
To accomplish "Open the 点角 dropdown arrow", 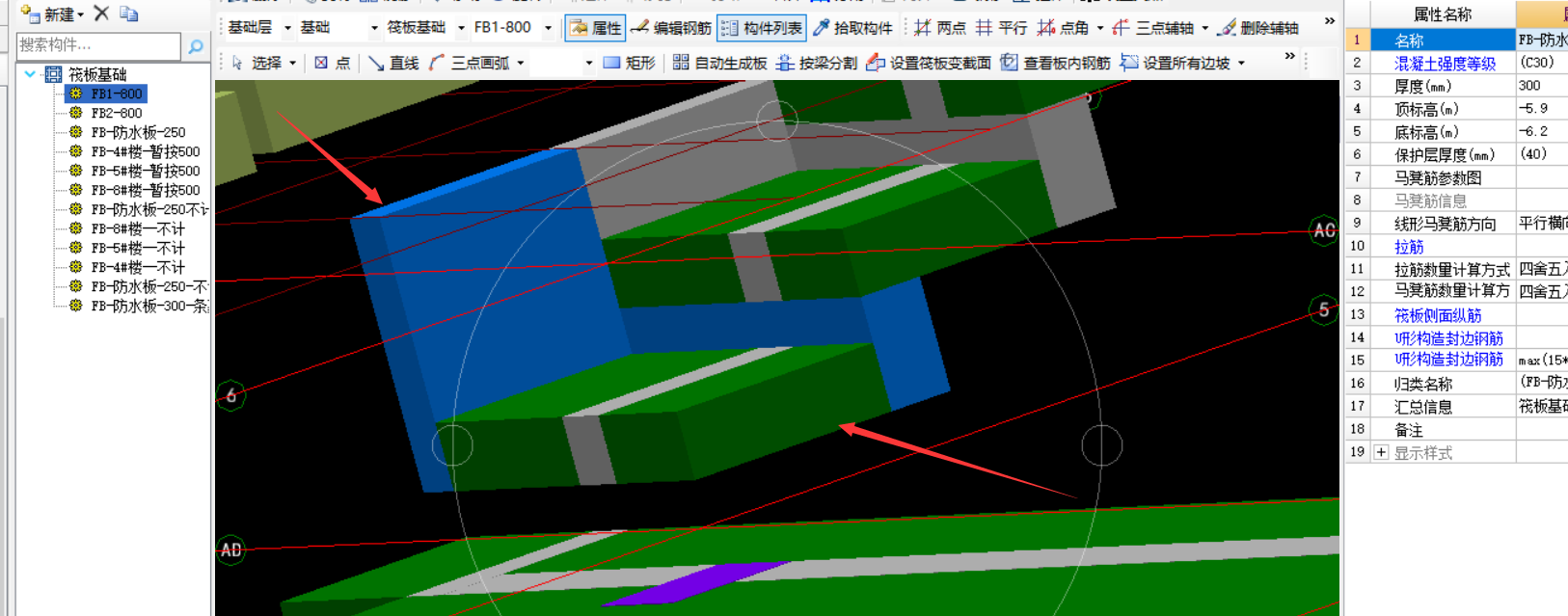I will point(1100,28).
